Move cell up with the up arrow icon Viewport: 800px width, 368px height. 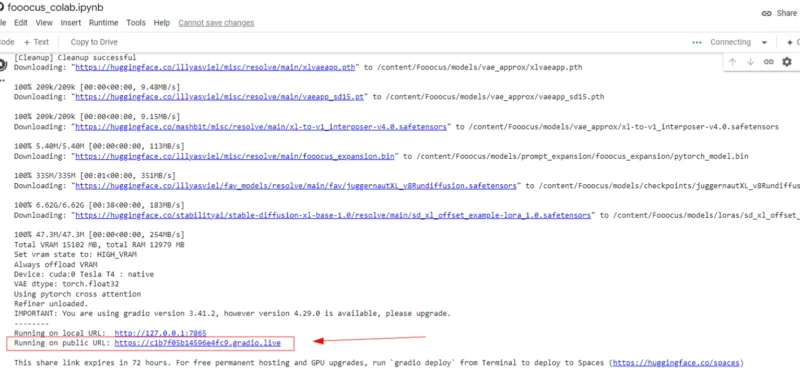(733, 62)
